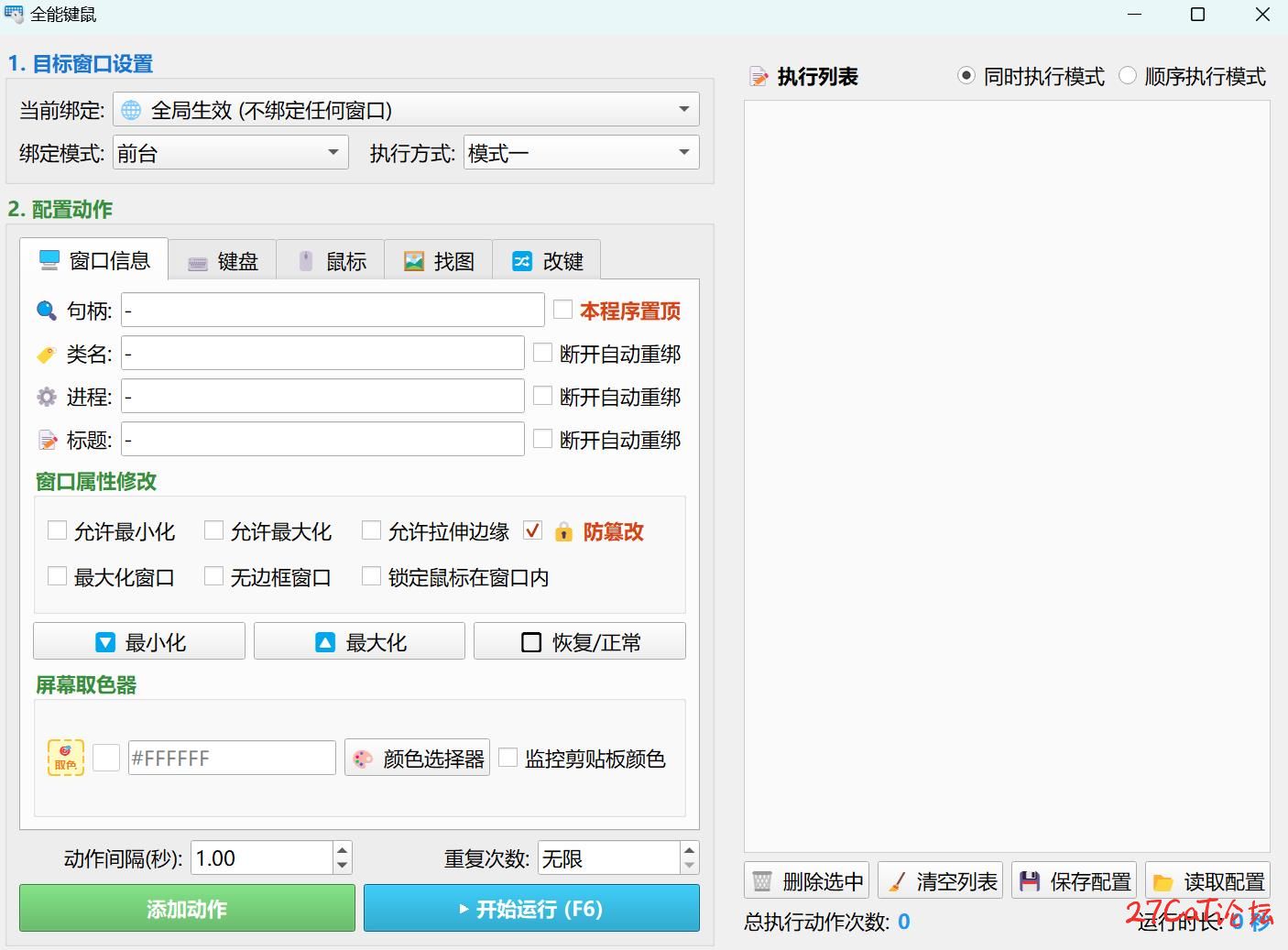Click the white color swatch preview
Viewport: 1288px width, 950px height.
tap(106, 758)
